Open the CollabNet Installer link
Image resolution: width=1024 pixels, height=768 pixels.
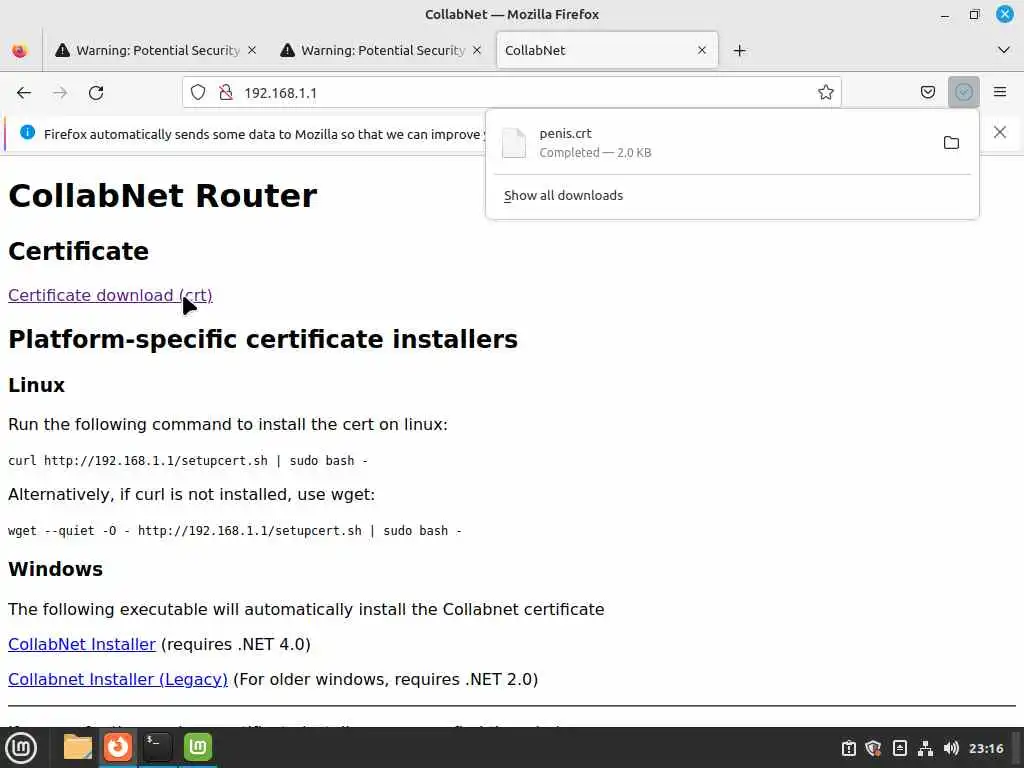82,644
